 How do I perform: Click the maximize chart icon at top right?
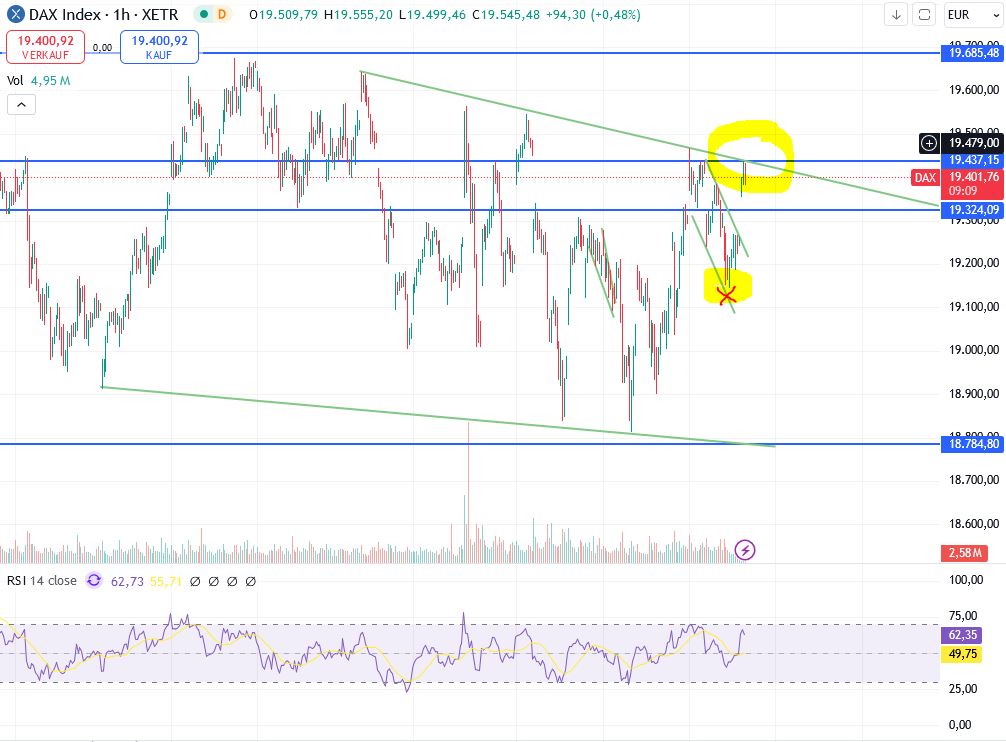[x=923, y=15]
